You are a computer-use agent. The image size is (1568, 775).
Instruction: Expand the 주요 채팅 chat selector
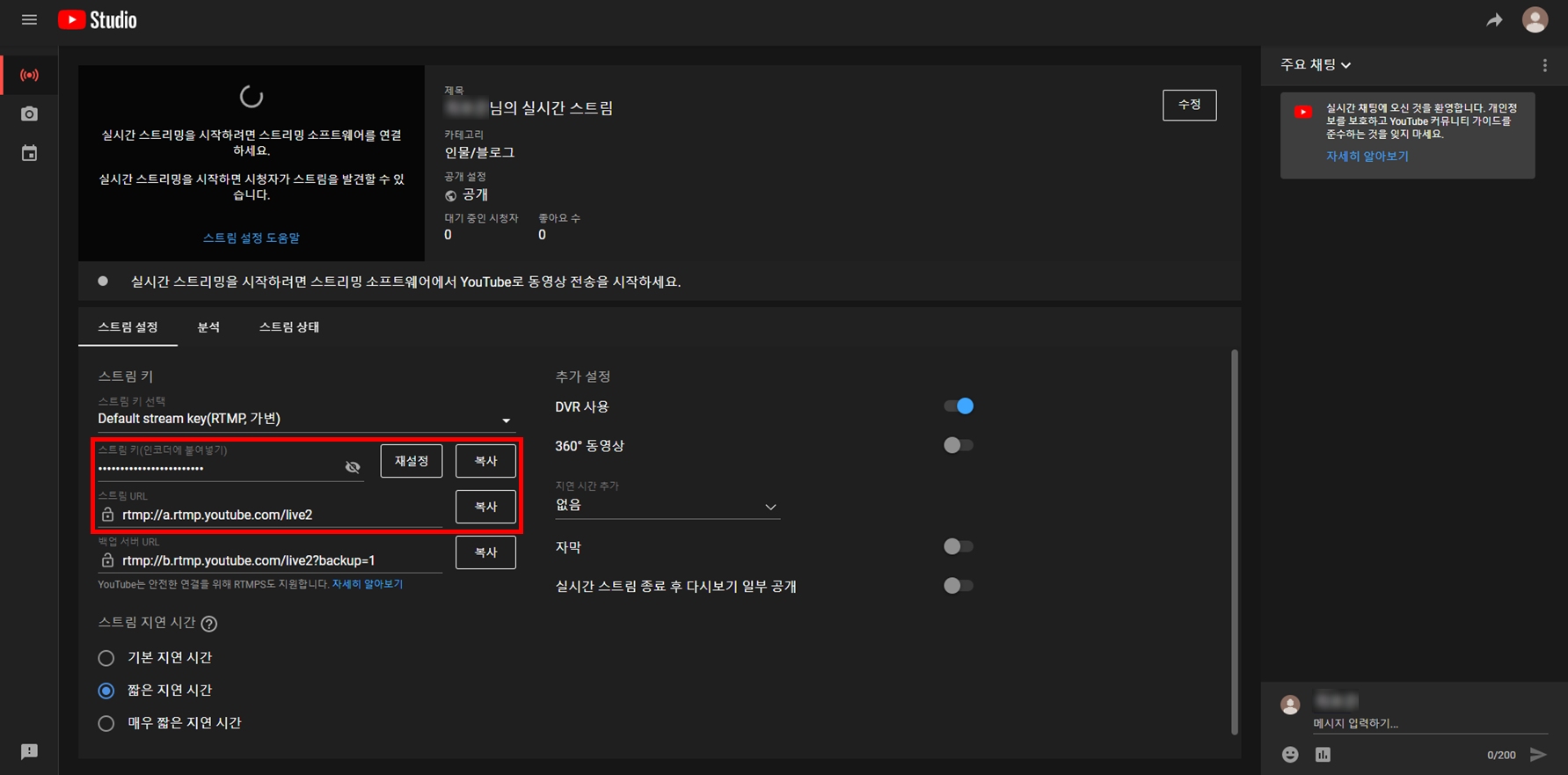click(x=1316, y=65)
